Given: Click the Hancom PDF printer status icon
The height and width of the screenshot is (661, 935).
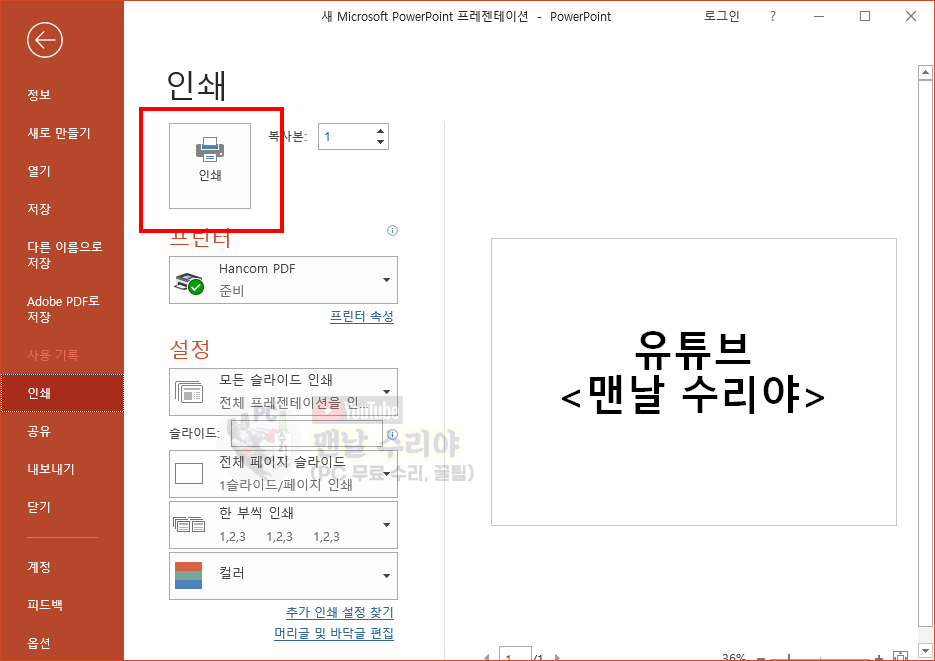Looking at the screenshot, I should click(x=189, y=283).
